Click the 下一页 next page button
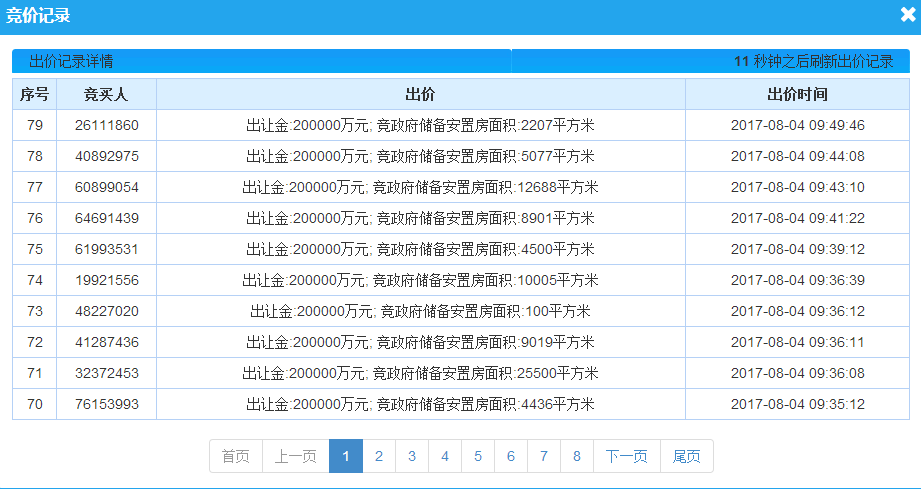The height and width of the screenshot is (489, 921). point(626,456)
